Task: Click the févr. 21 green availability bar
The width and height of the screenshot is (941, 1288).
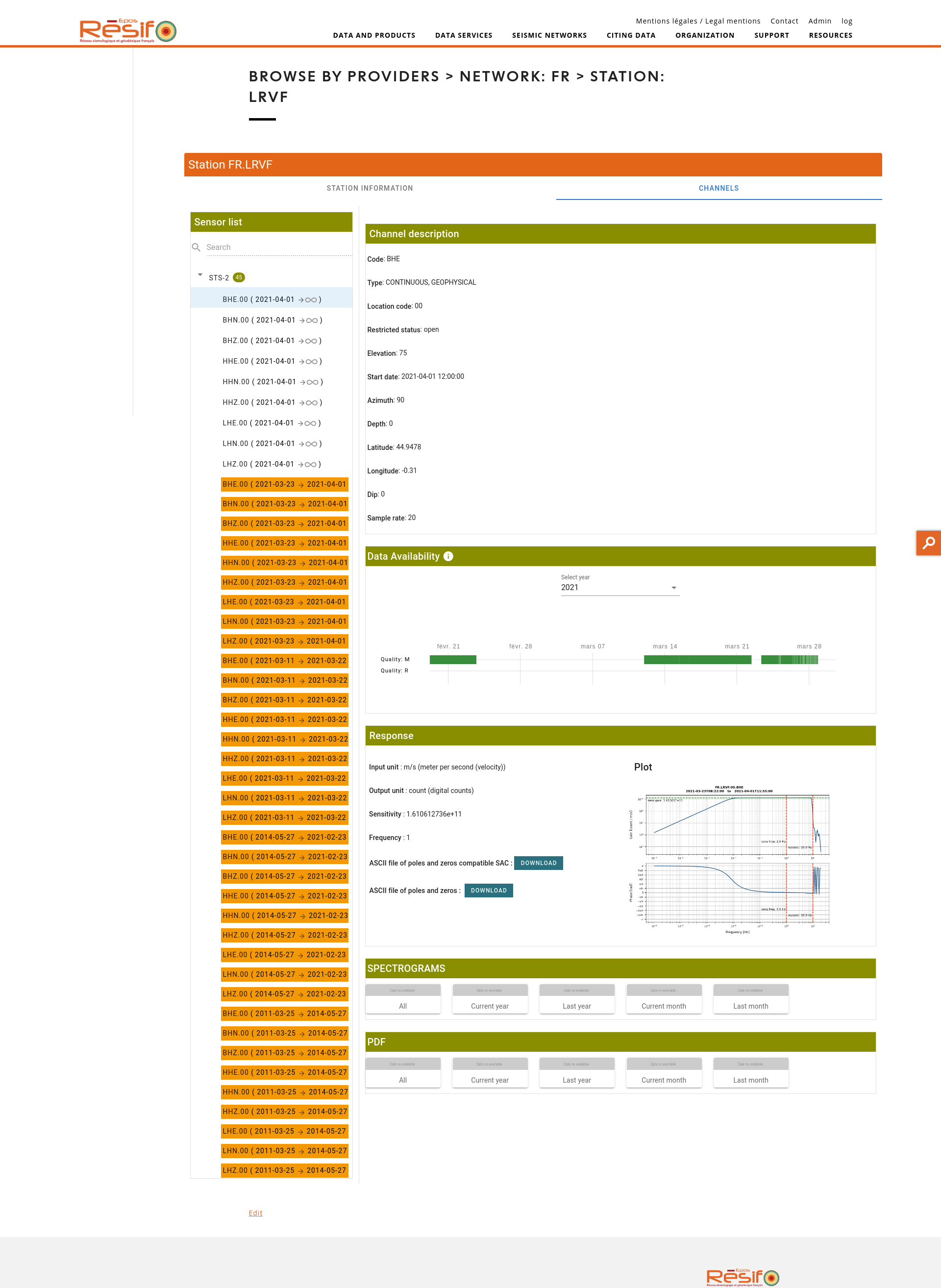Action: 453,660
